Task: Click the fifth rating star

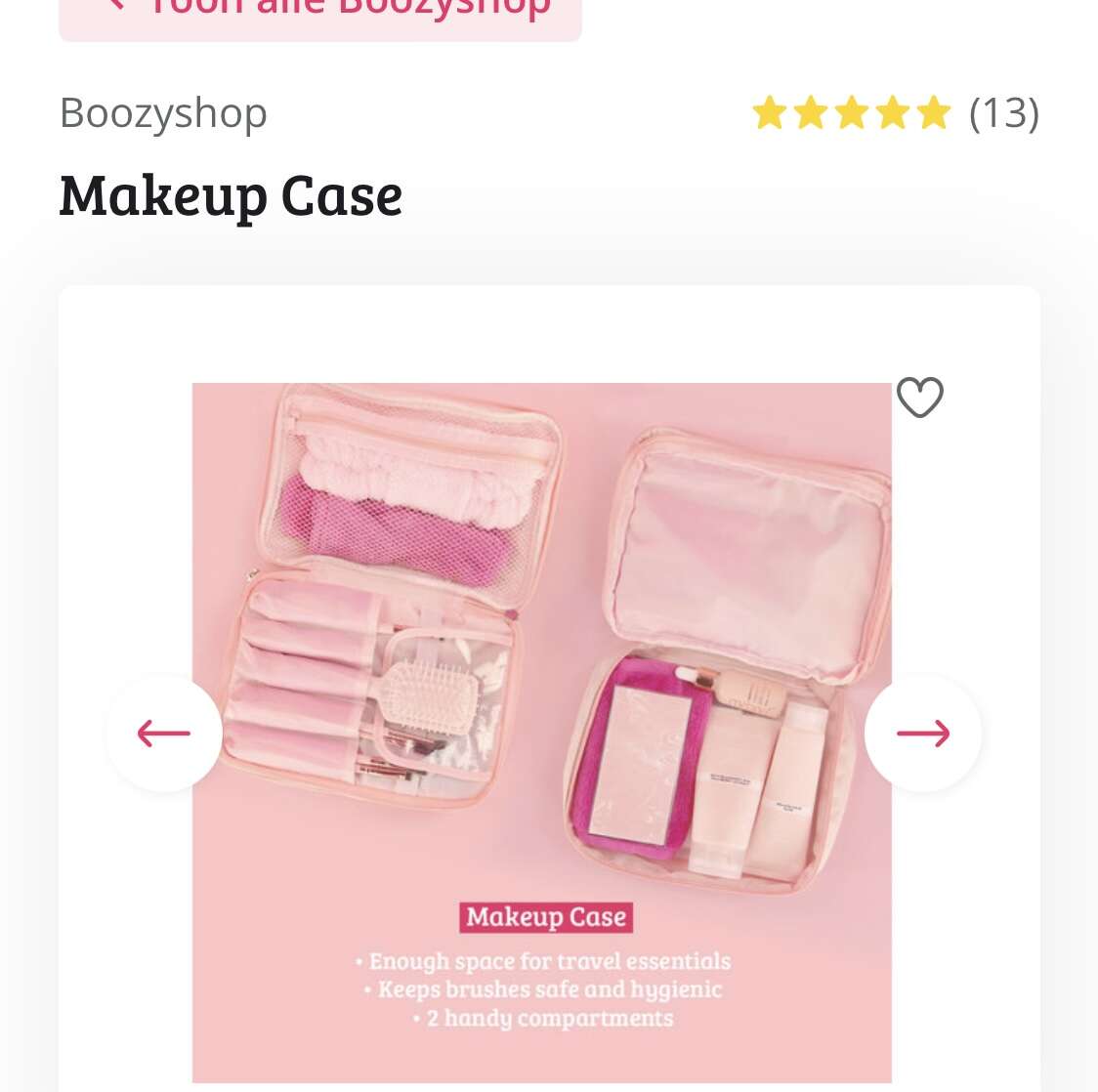Action: (x=934, y=112)
